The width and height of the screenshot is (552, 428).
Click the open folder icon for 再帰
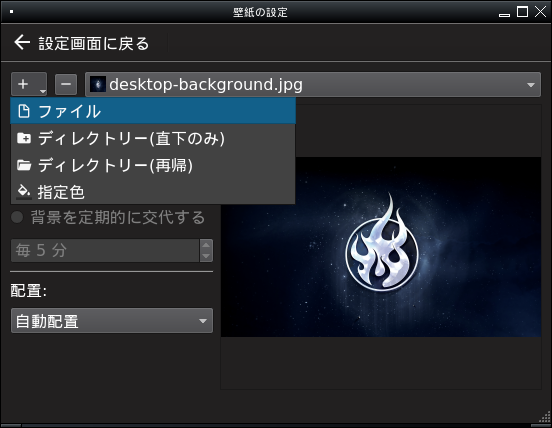tap(24, 165)
